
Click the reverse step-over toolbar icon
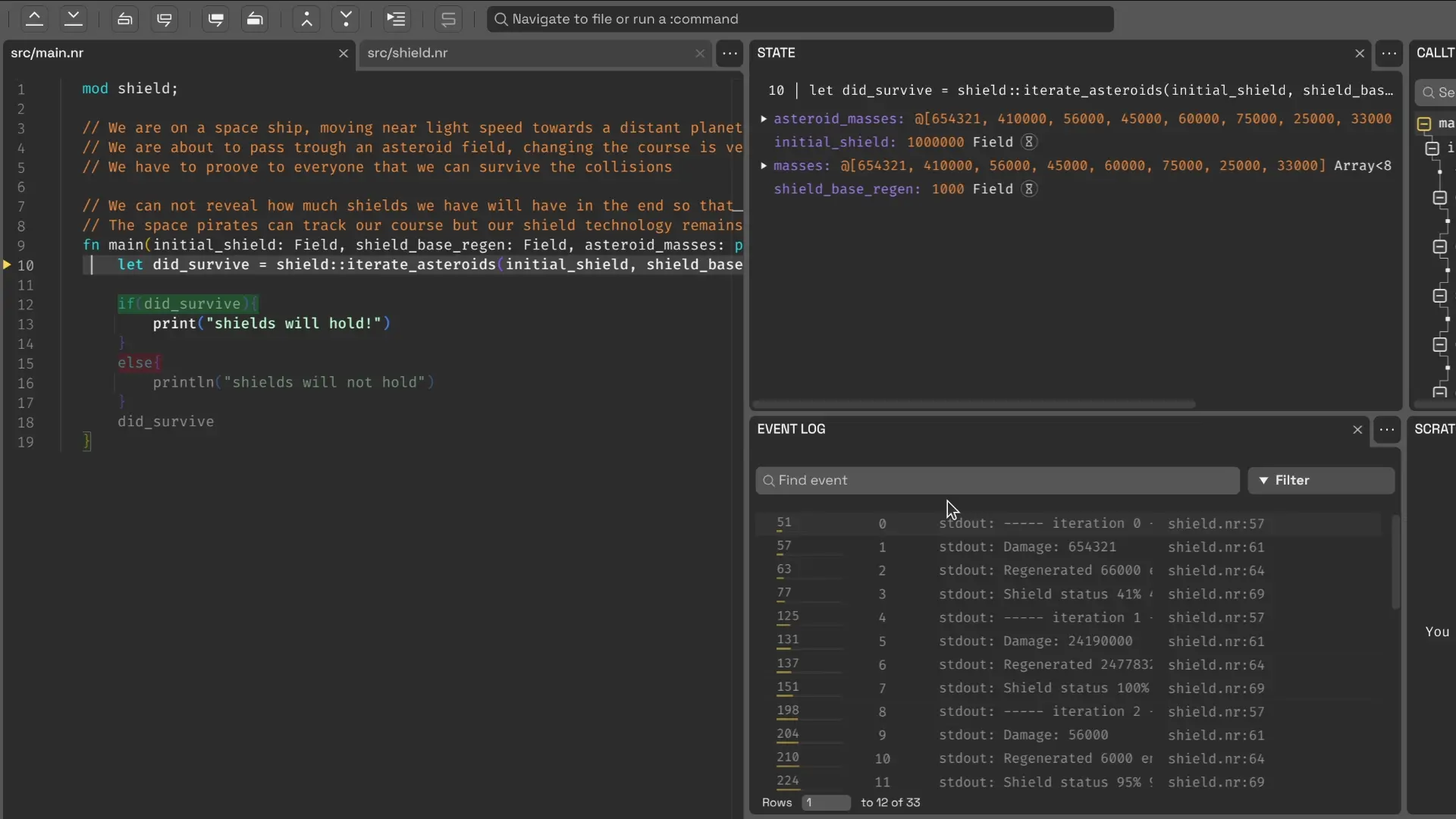click(x=125, y=19)
